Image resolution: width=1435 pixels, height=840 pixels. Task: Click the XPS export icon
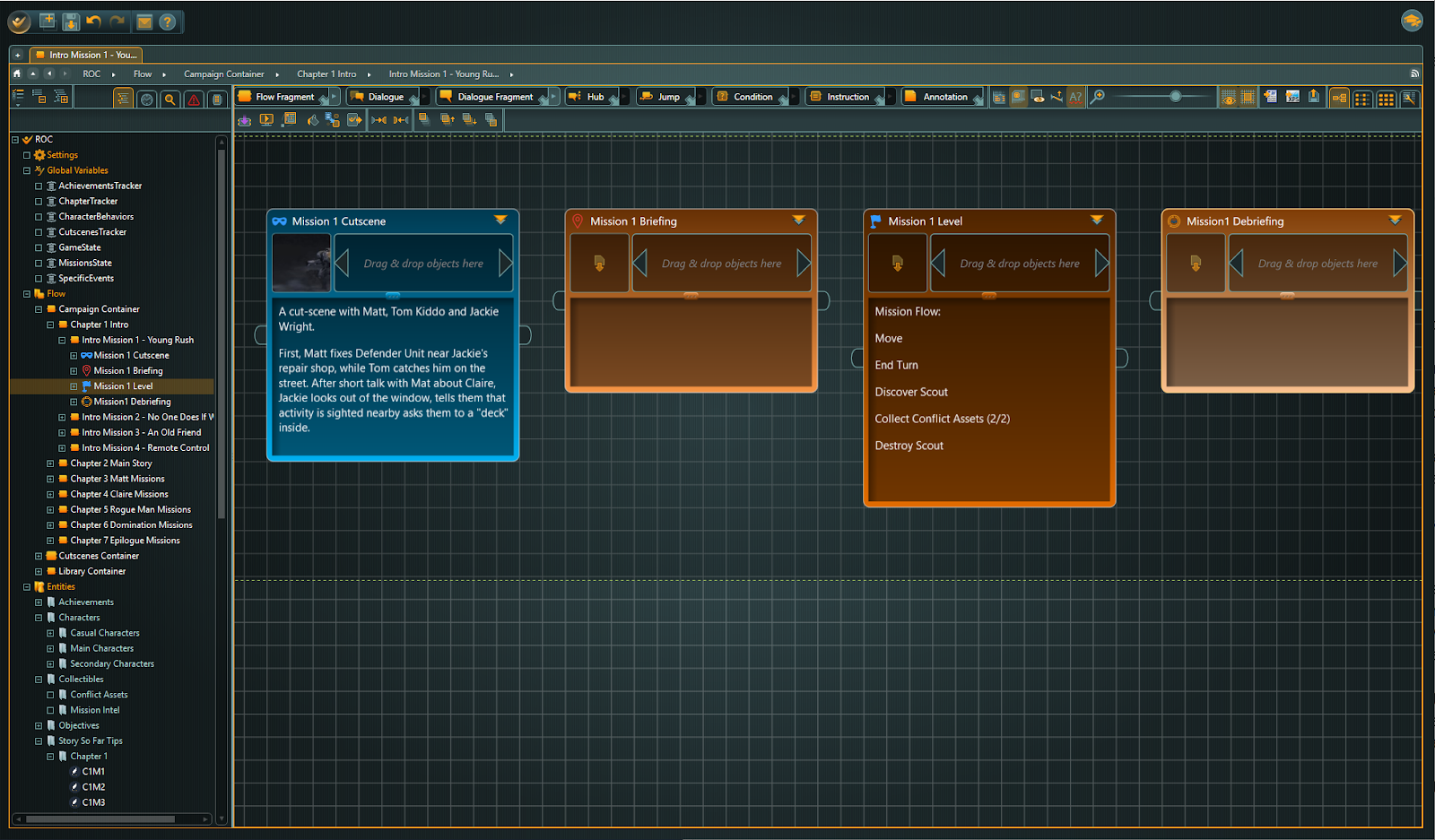point(1292,97)
